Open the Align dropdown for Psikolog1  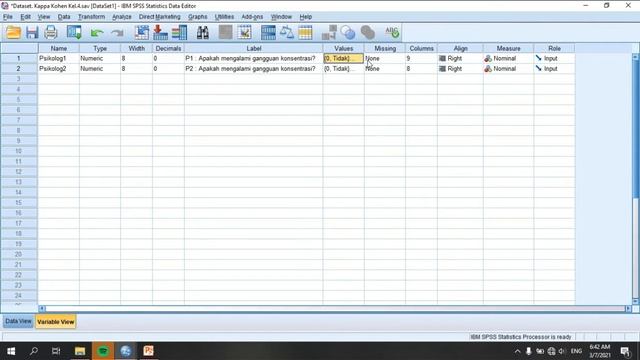(x=460, y=58)
